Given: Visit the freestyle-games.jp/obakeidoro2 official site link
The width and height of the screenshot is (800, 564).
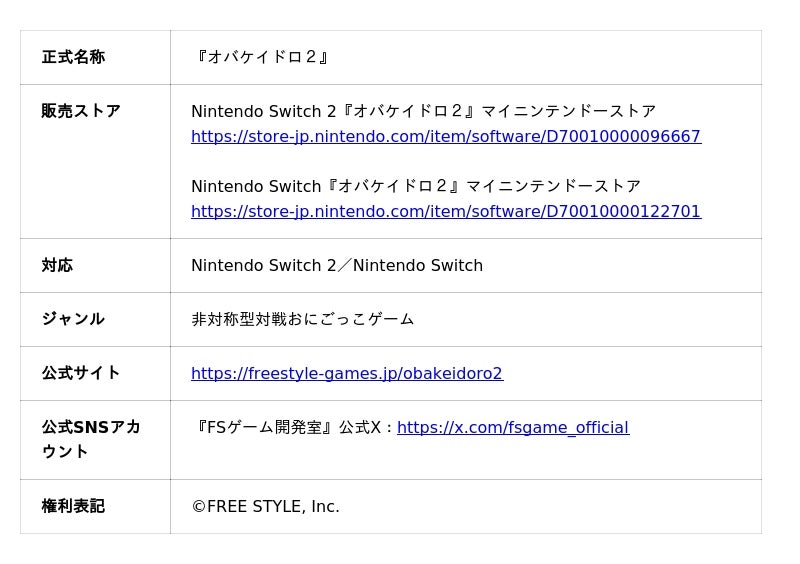Looking at the screenshot, I should [347, 373].
